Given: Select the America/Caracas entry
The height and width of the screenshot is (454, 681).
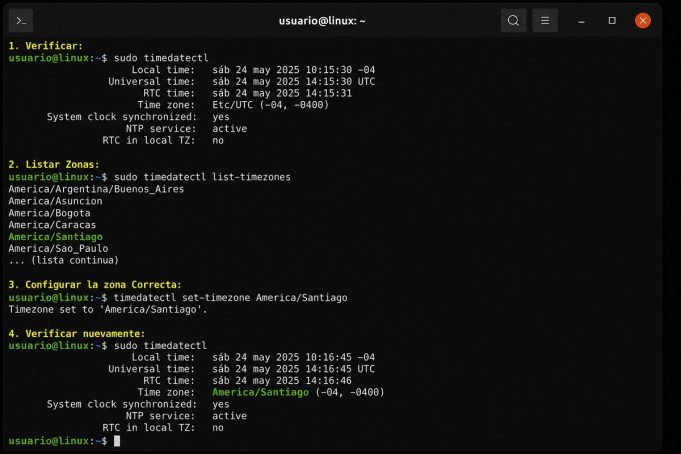Looking at the screenshot, I should click(x=52, y=225).
